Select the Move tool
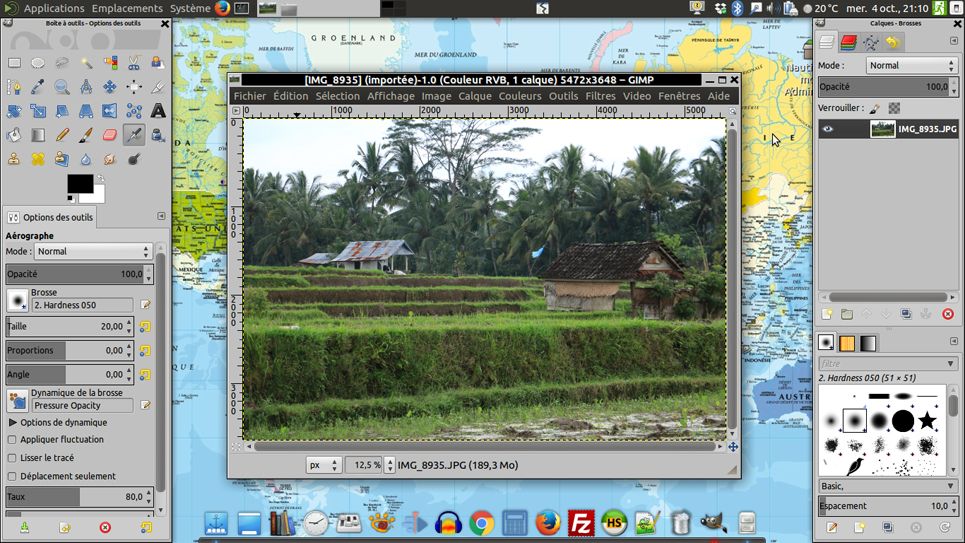 point(110,87)
